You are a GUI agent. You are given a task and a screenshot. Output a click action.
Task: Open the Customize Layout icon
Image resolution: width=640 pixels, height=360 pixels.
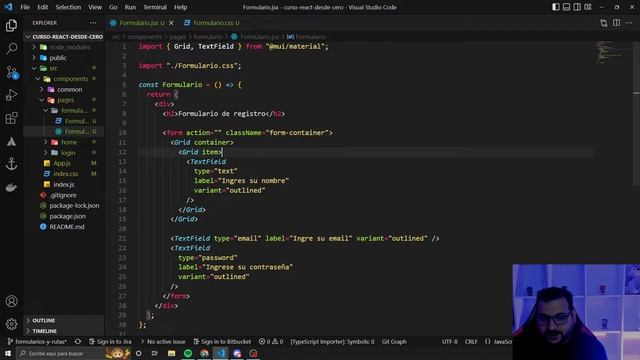588,7
